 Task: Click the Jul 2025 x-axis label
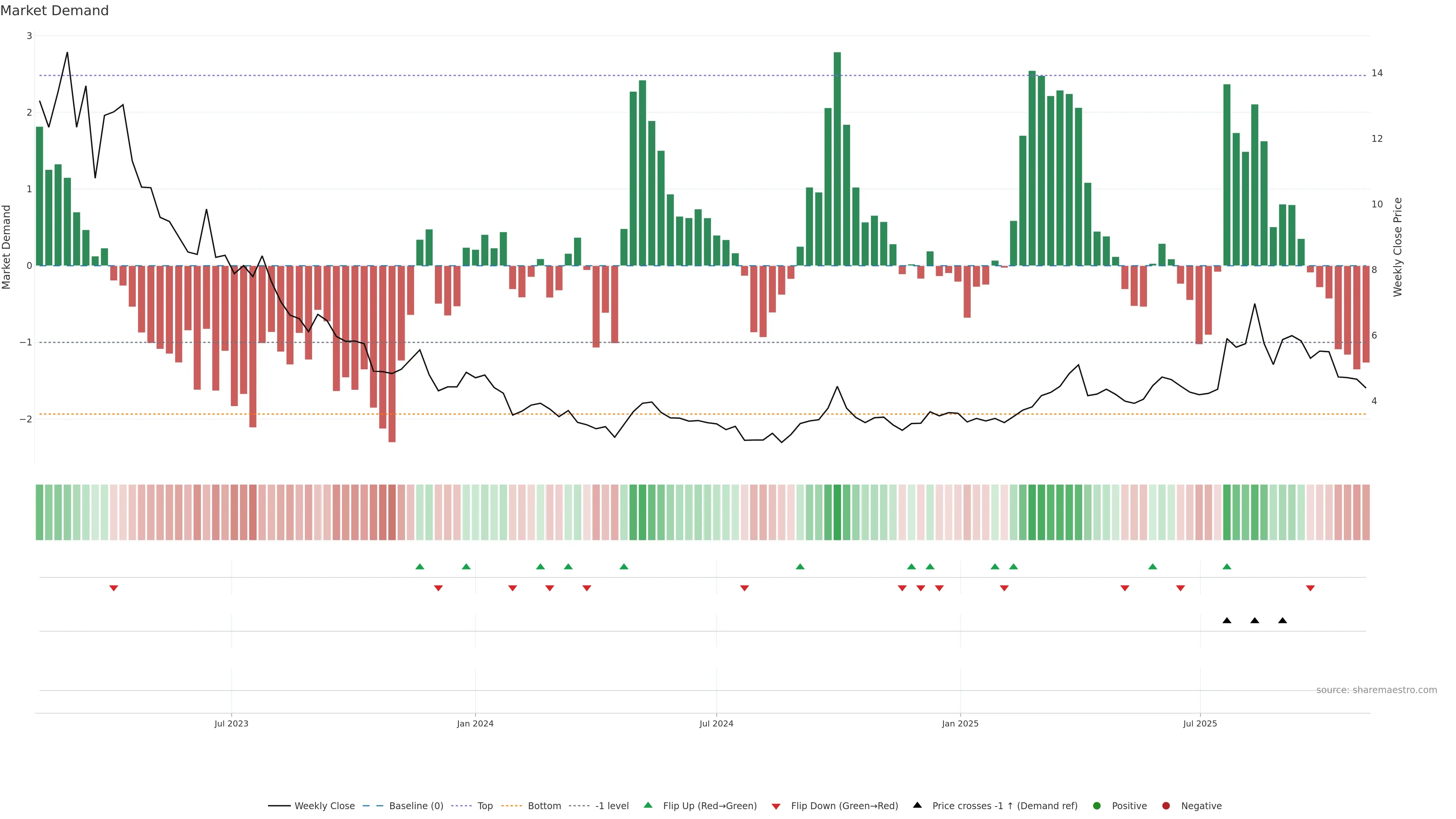click(x=1199, y=723)
